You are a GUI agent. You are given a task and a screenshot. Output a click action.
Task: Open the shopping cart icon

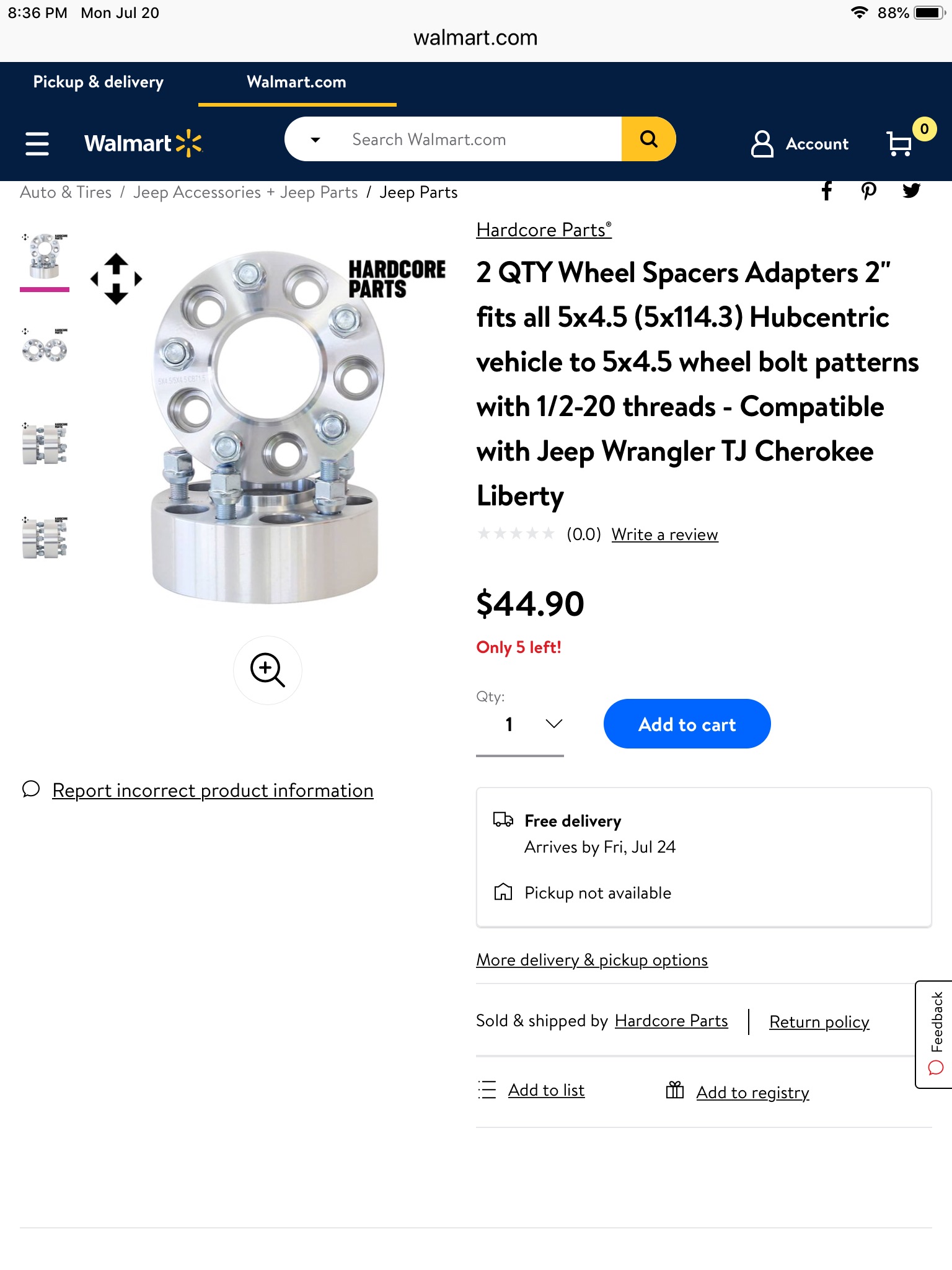899,143
